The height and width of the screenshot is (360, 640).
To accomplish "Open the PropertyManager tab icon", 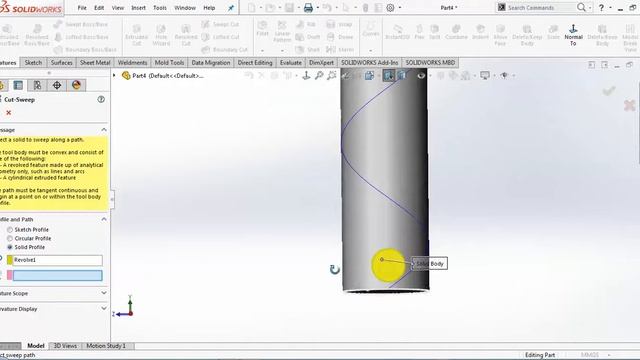I will (x=18, y=85).
